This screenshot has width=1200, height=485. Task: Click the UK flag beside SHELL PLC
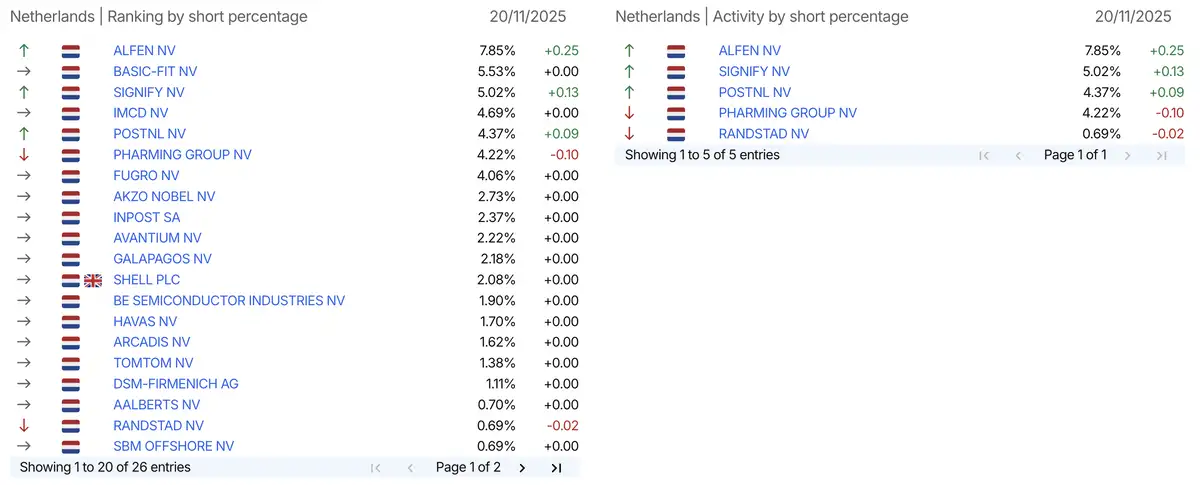point(93,280)
